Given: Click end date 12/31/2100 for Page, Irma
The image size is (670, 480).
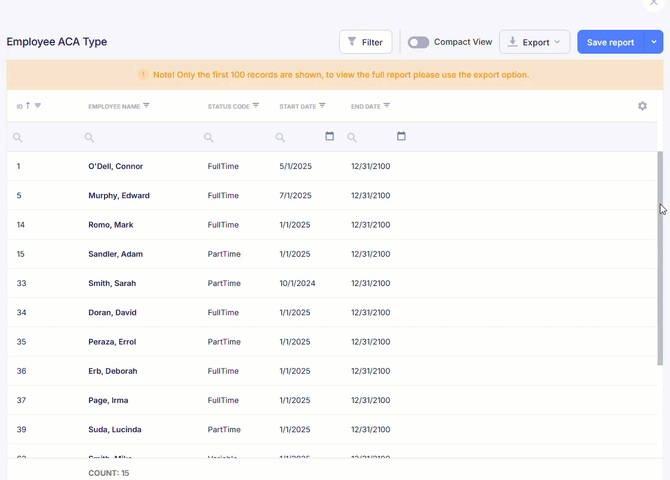Looking at the screenshot, I should click(x=370, y=400).
